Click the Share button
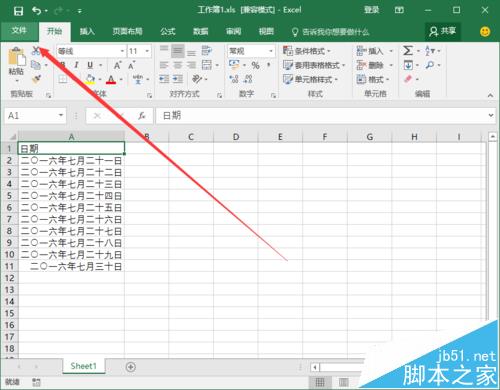The image size is (500, 390). (x=443, y=32)
